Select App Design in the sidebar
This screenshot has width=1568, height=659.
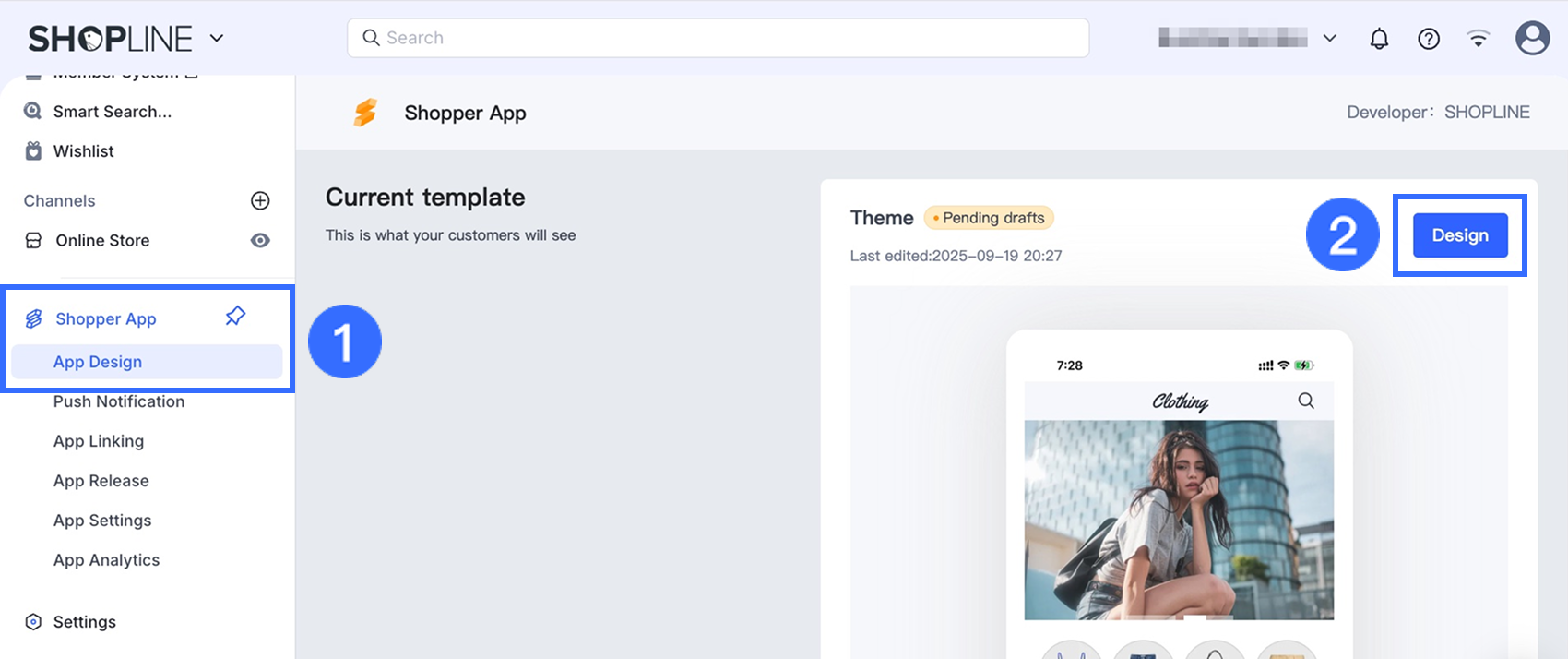98,362
